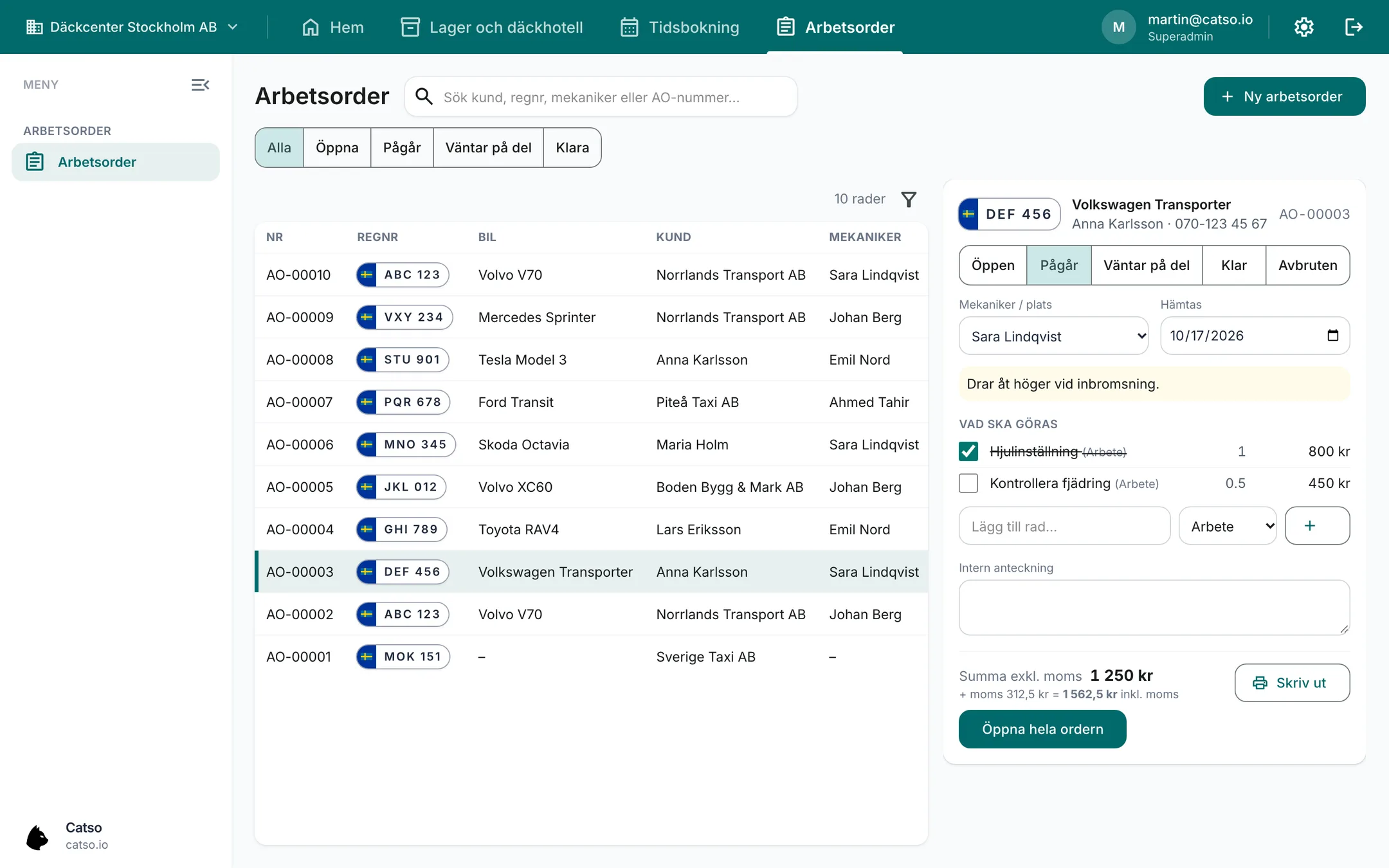
Task: Click the Lager och däckhotell box icon
Action: tap(410, 27)
